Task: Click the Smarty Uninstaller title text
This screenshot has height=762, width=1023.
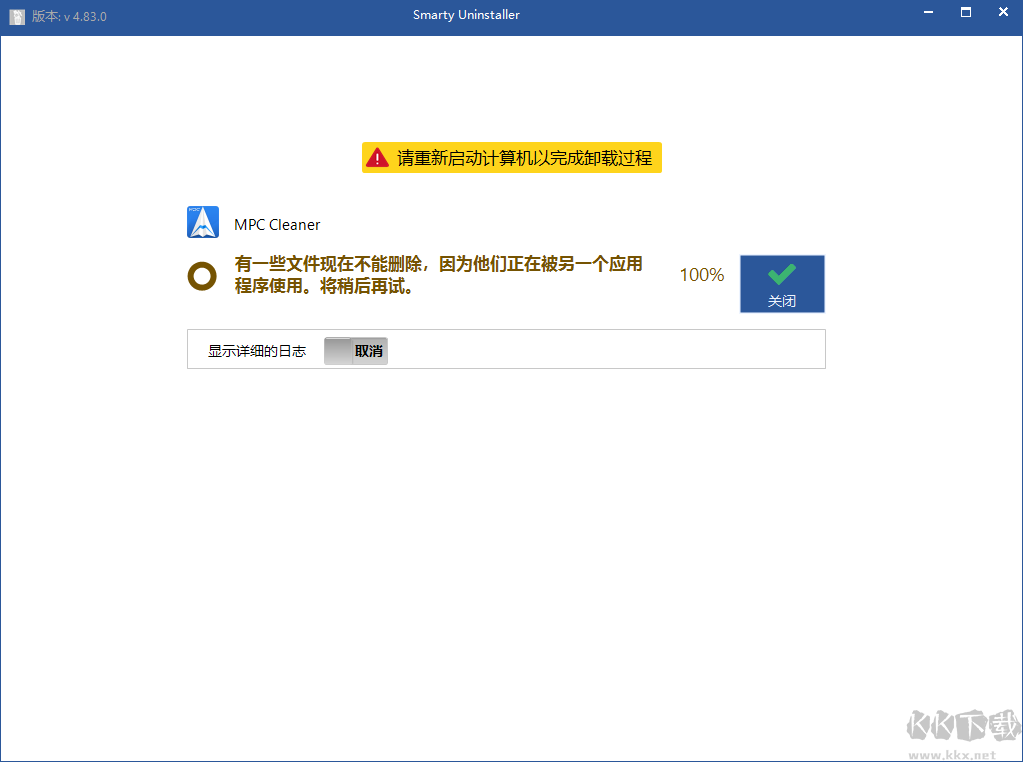Action: coord(466,14)
